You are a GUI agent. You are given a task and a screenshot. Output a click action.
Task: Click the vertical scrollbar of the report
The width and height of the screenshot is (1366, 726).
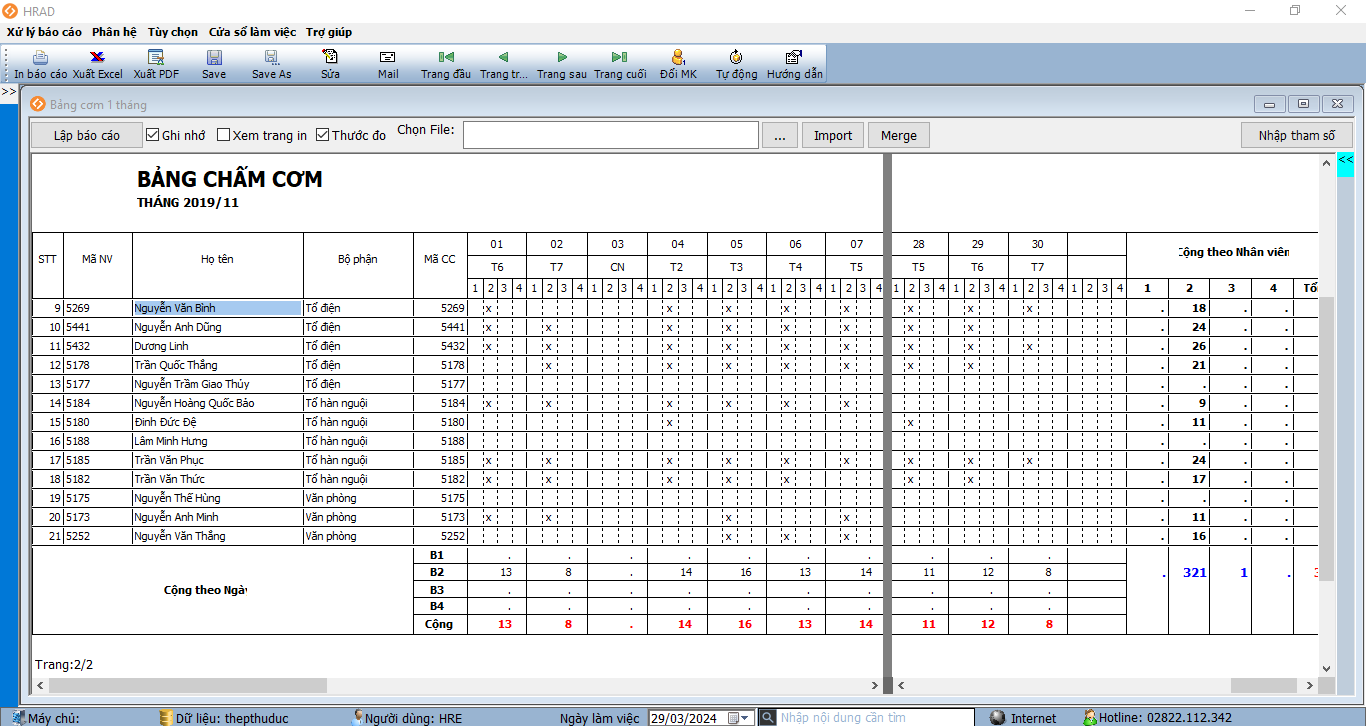pyautogui.click(x=1326, y=450)
